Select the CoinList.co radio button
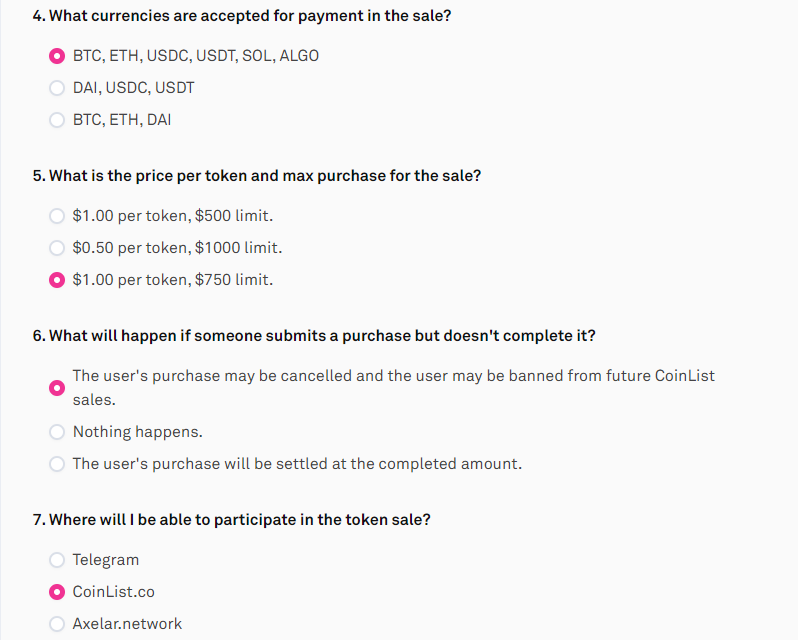The image size is (798, 640). [x=56, y=592]
